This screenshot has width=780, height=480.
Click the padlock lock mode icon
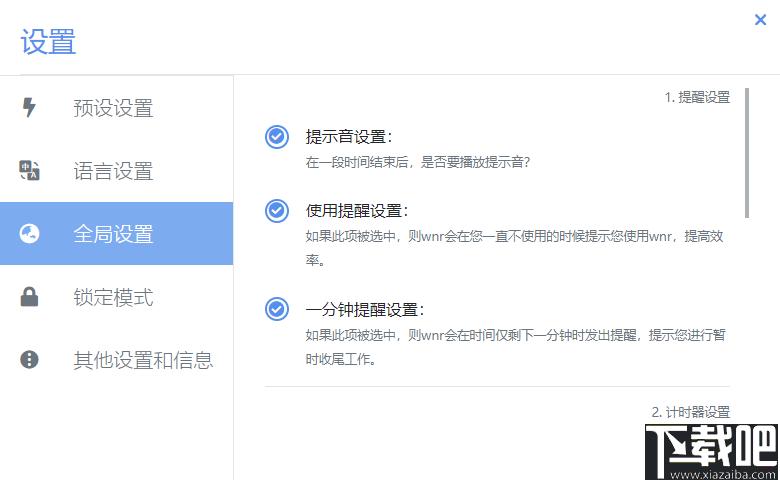pos(29,297)
